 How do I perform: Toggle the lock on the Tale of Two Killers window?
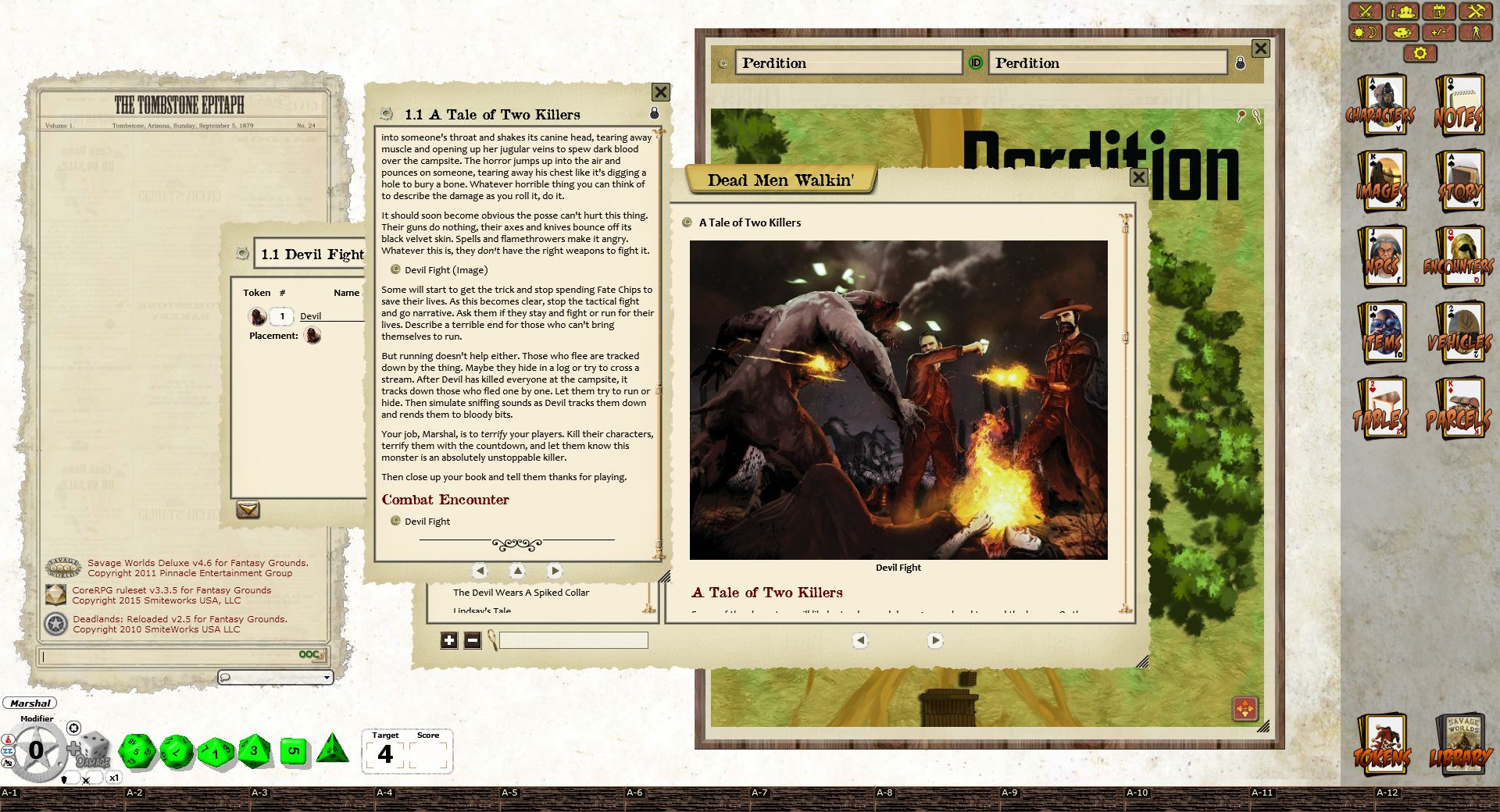655,113
